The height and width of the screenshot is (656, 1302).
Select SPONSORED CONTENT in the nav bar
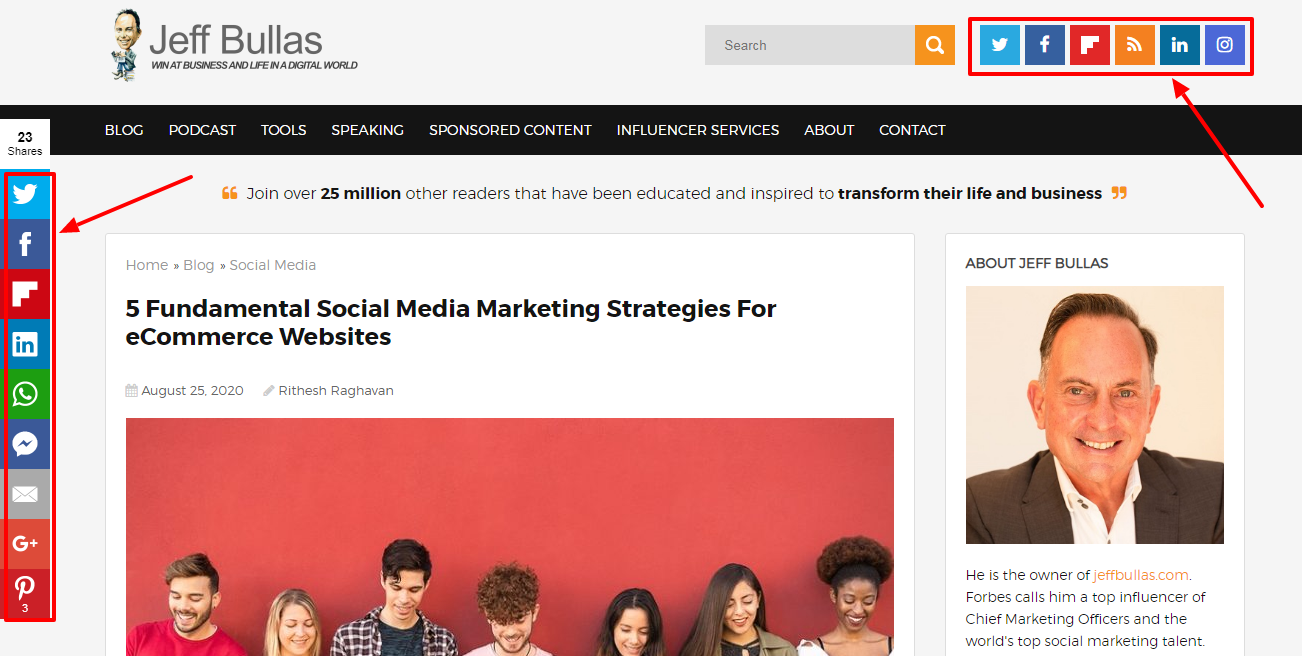510,130
